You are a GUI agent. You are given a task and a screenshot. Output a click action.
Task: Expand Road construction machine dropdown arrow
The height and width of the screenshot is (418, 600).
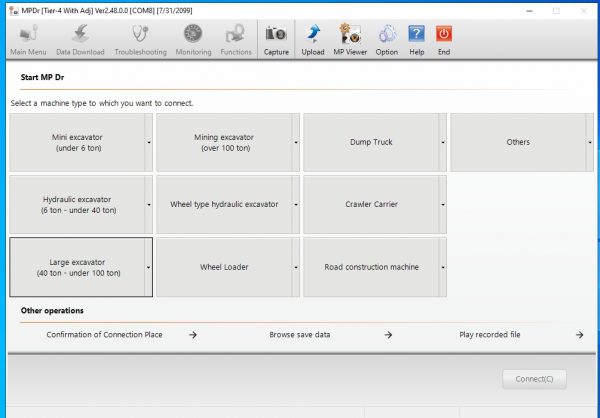pyautogui.click(x=443, y=267)
